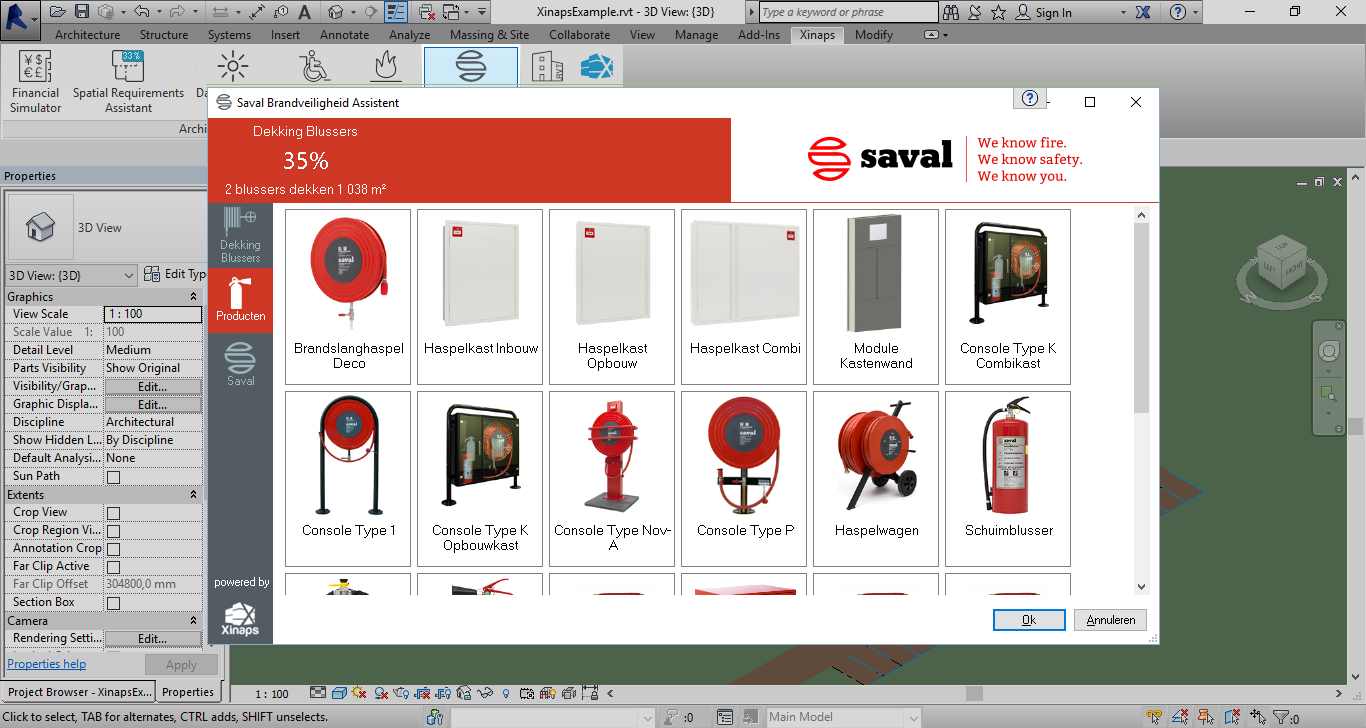Open the Architecture ribbon tab
Image resolution: width=1366 pixels, height=728 pixels.
point(87,35)
